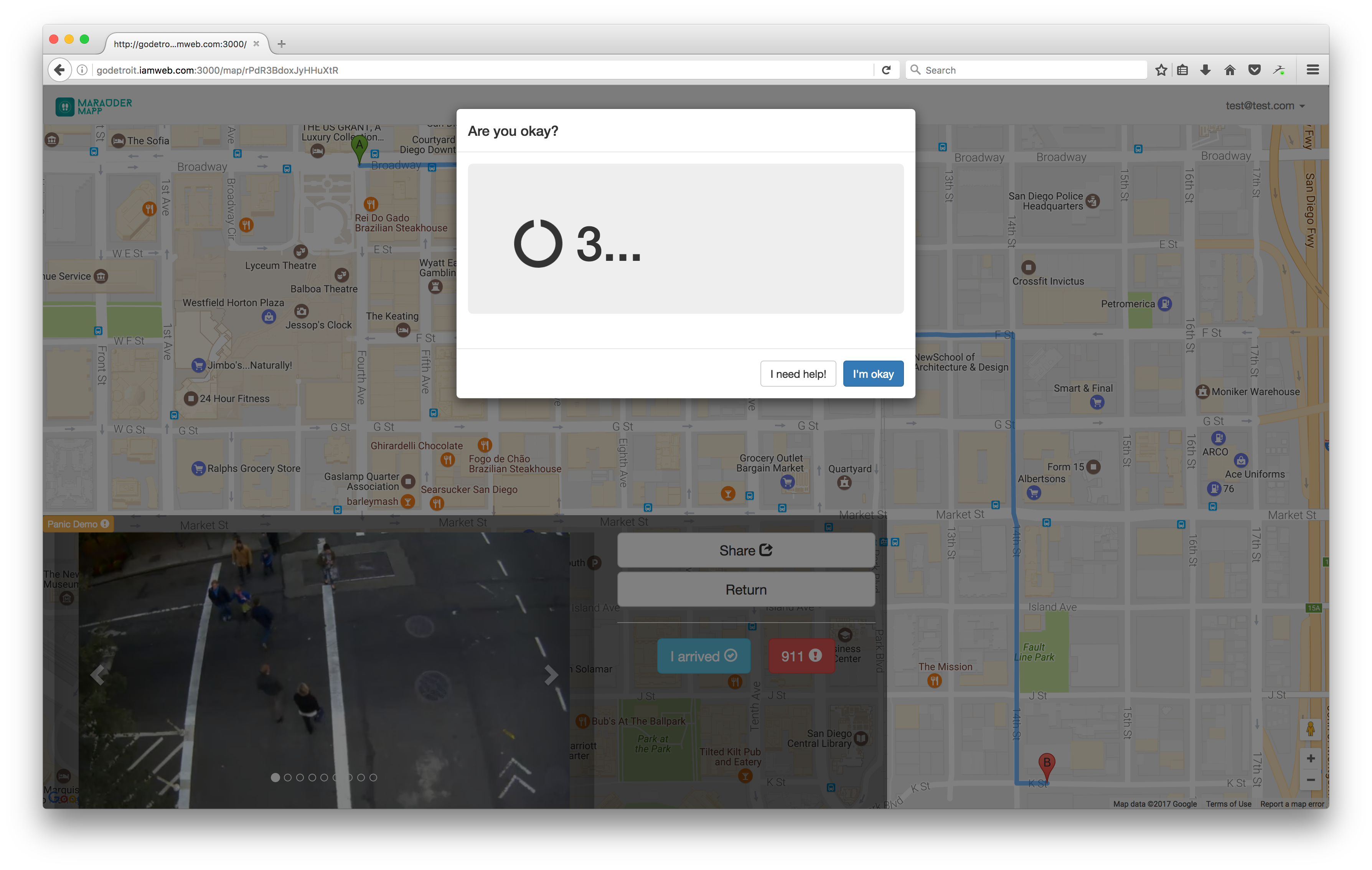Zoom in the map with plus
Viewport: 1372px width, 870px height.
click(1311, 758)
